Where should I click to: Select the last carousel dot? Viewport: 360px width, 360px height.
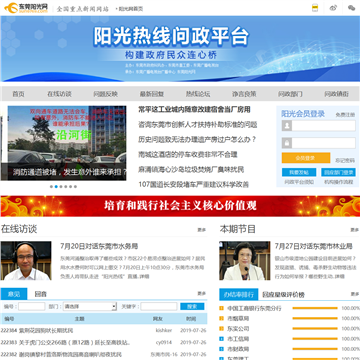point(75,187)
